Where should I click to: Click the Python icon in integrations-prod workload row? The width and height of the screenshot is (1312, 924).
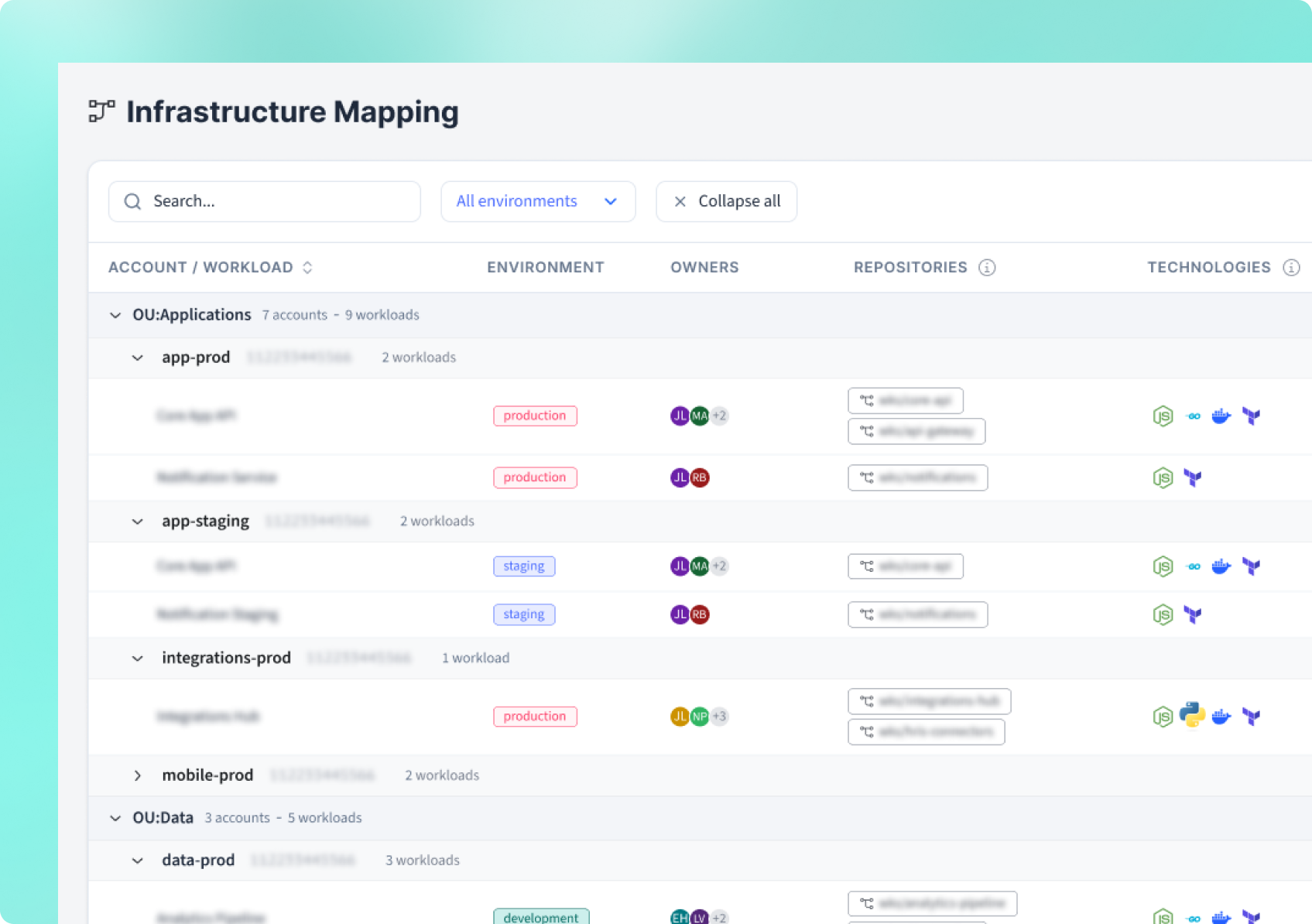coord(1193,715)
